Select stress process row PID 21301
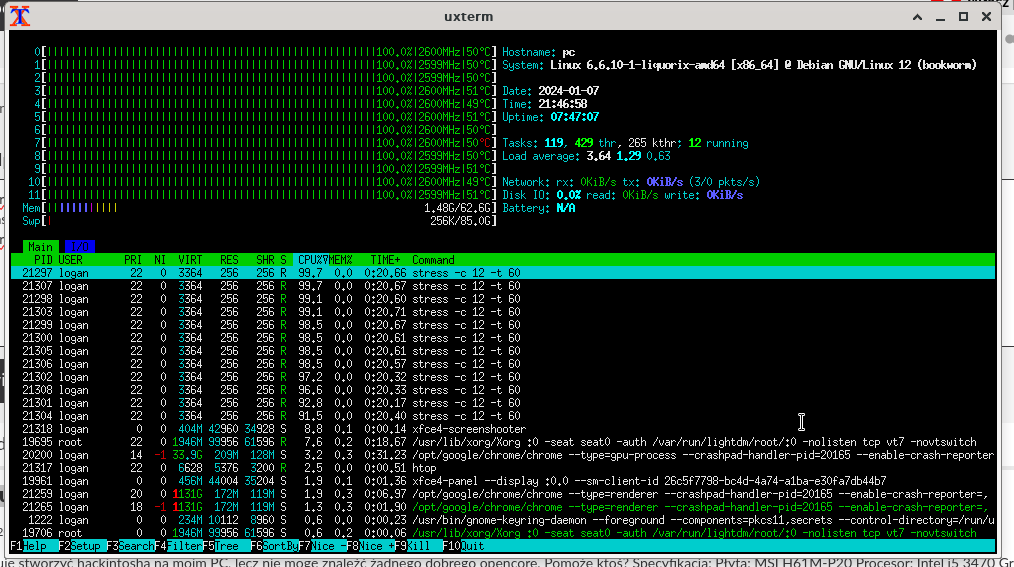Viewport: 1014px width, 567px height. (x=502, y=403)
